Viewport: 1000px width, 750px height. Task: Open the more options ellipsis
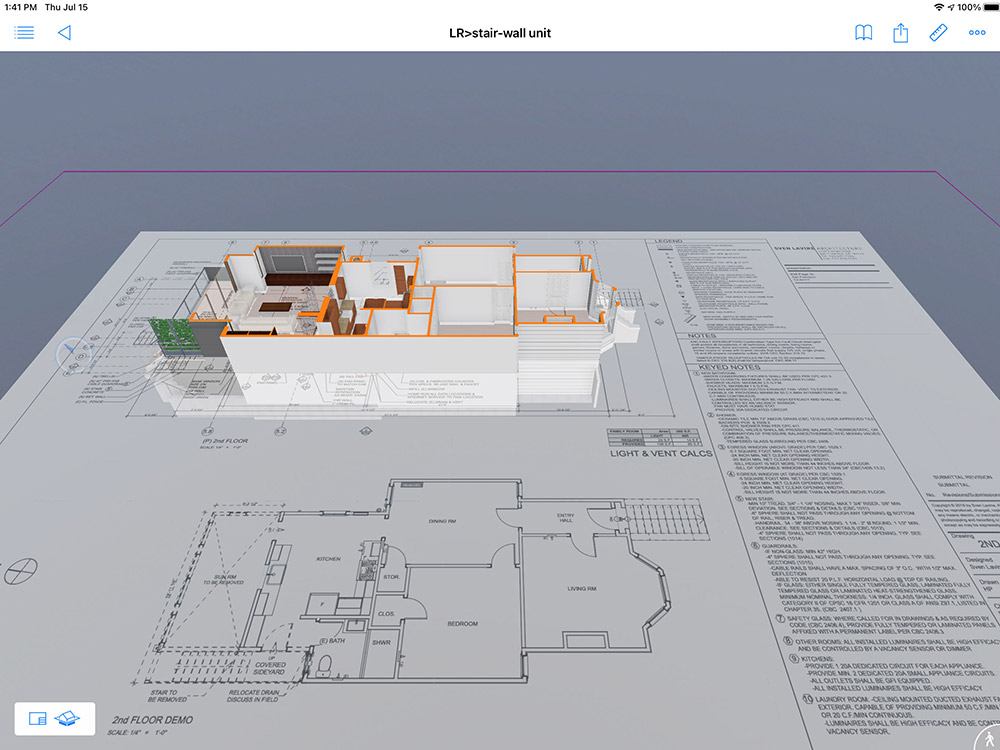977,33
